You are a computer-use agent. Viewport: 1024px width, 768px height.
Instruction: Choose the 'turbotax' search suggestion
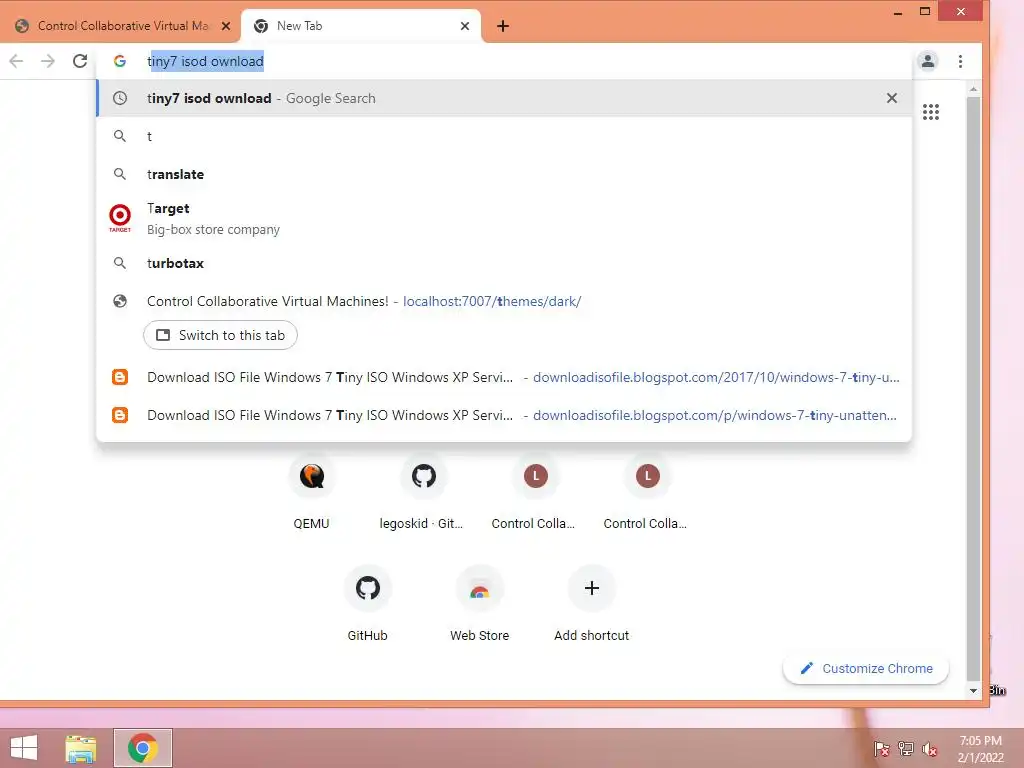point(504,263)
